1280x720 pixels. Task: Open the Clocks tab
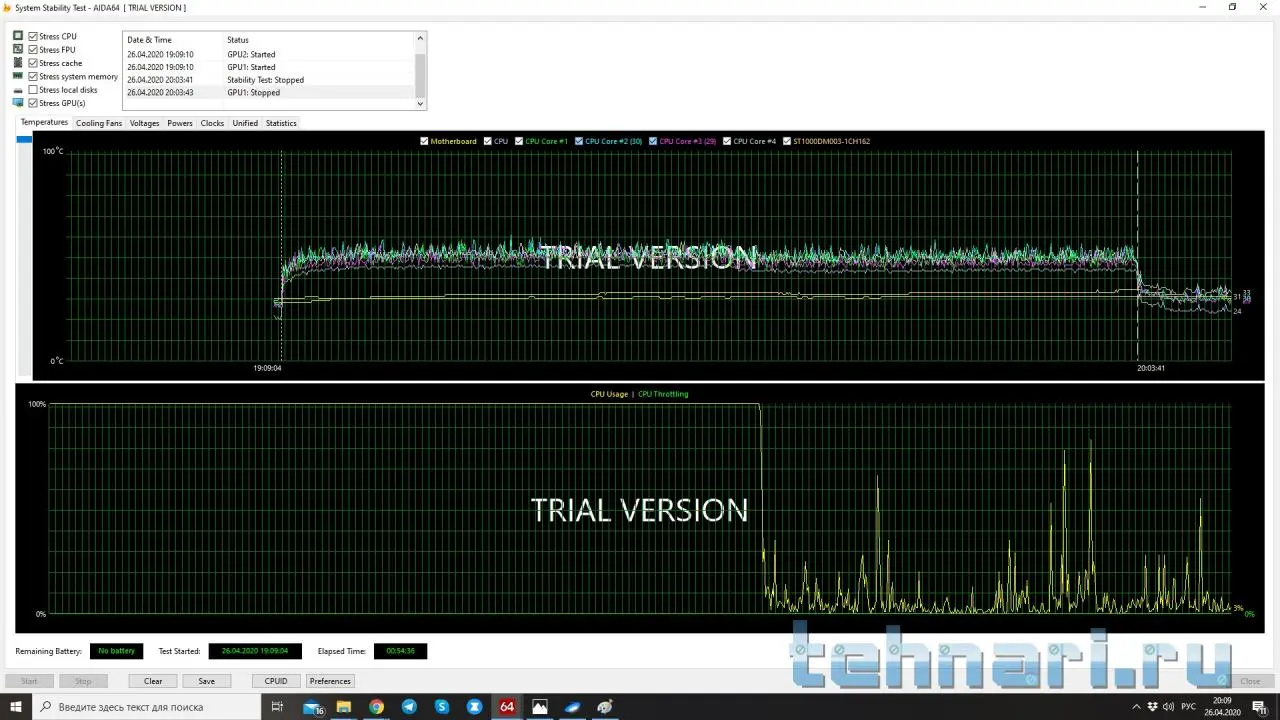[x=212, y=123]
